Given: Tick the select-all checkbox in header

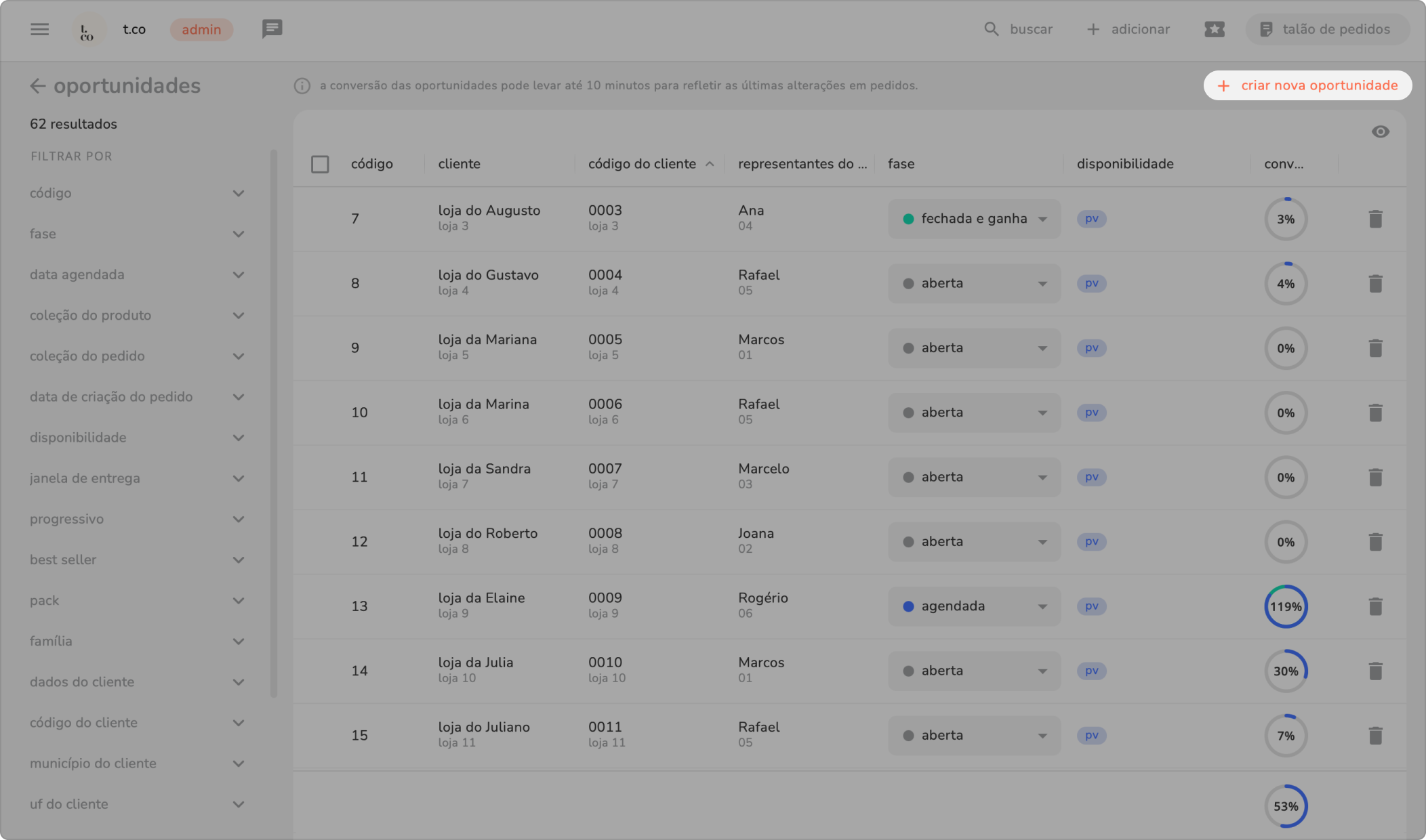Looking at the screenshot, I should pos(320,164).
